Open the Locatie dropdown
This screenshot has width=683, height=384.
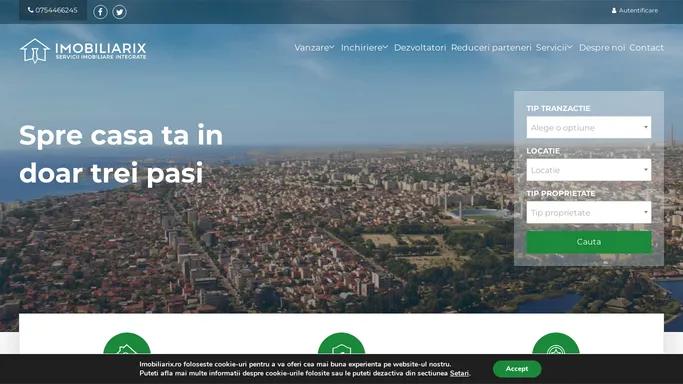(588, 170)
